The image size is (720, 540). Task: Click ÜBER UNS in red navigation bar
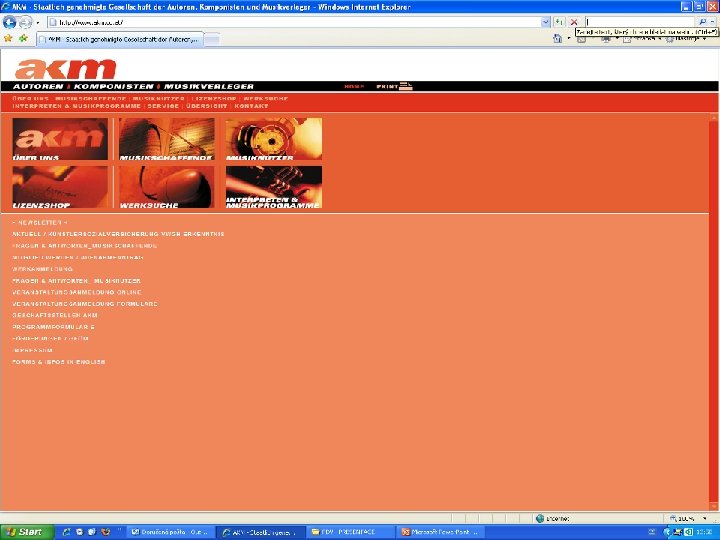[30, 99]
